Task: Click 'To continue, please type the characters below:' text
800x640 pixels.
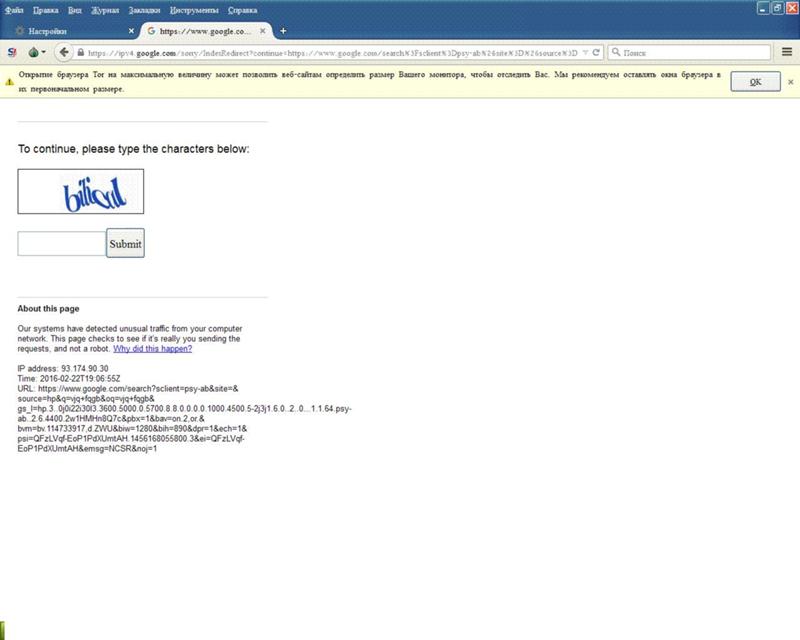Action: click(x=134, y=149)
